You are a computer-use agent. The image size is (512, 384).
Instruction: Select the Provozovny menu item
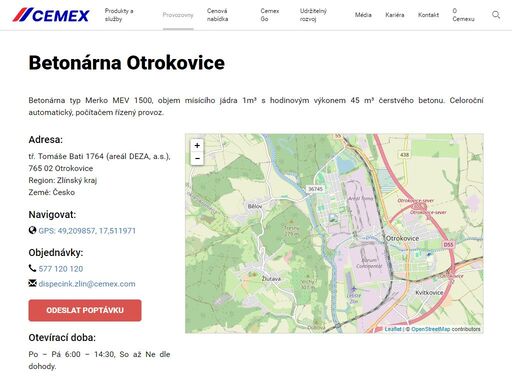tap(178, 15)
